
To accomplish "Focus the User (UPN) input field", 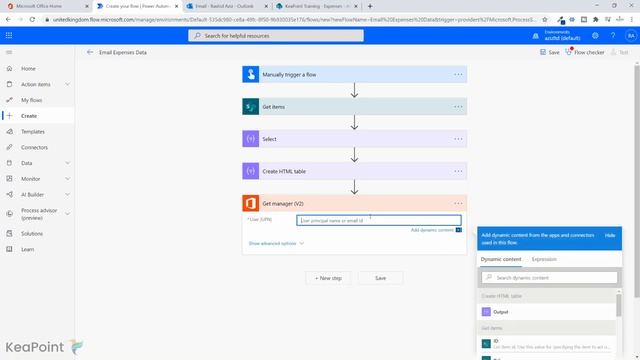I will click(x=379, y=220).
